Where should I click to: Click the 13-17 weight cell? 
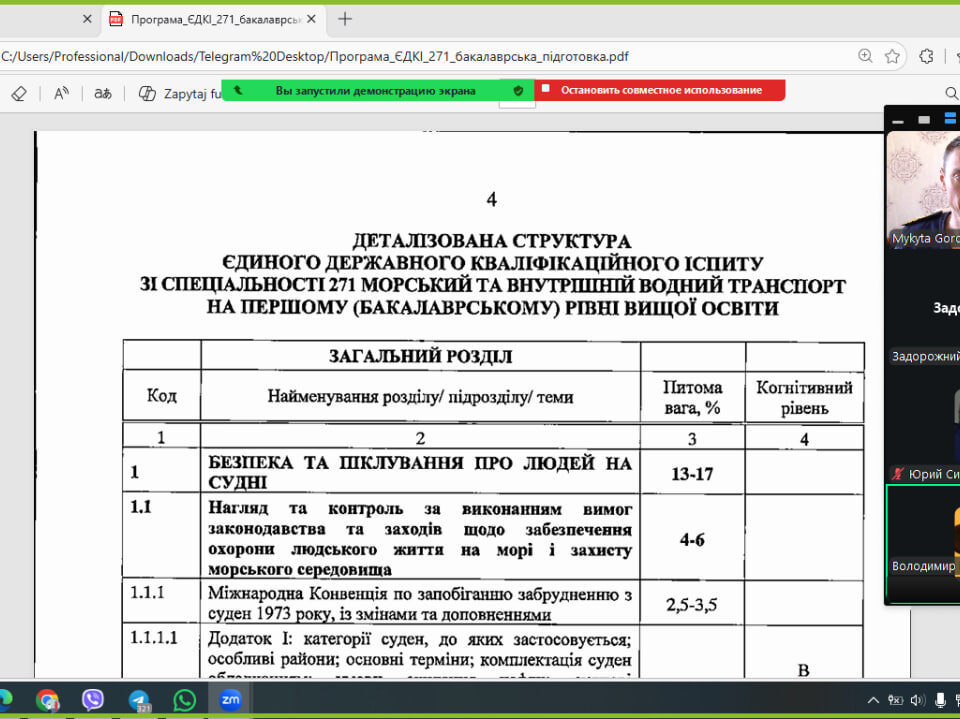click(x=692, y=474)
